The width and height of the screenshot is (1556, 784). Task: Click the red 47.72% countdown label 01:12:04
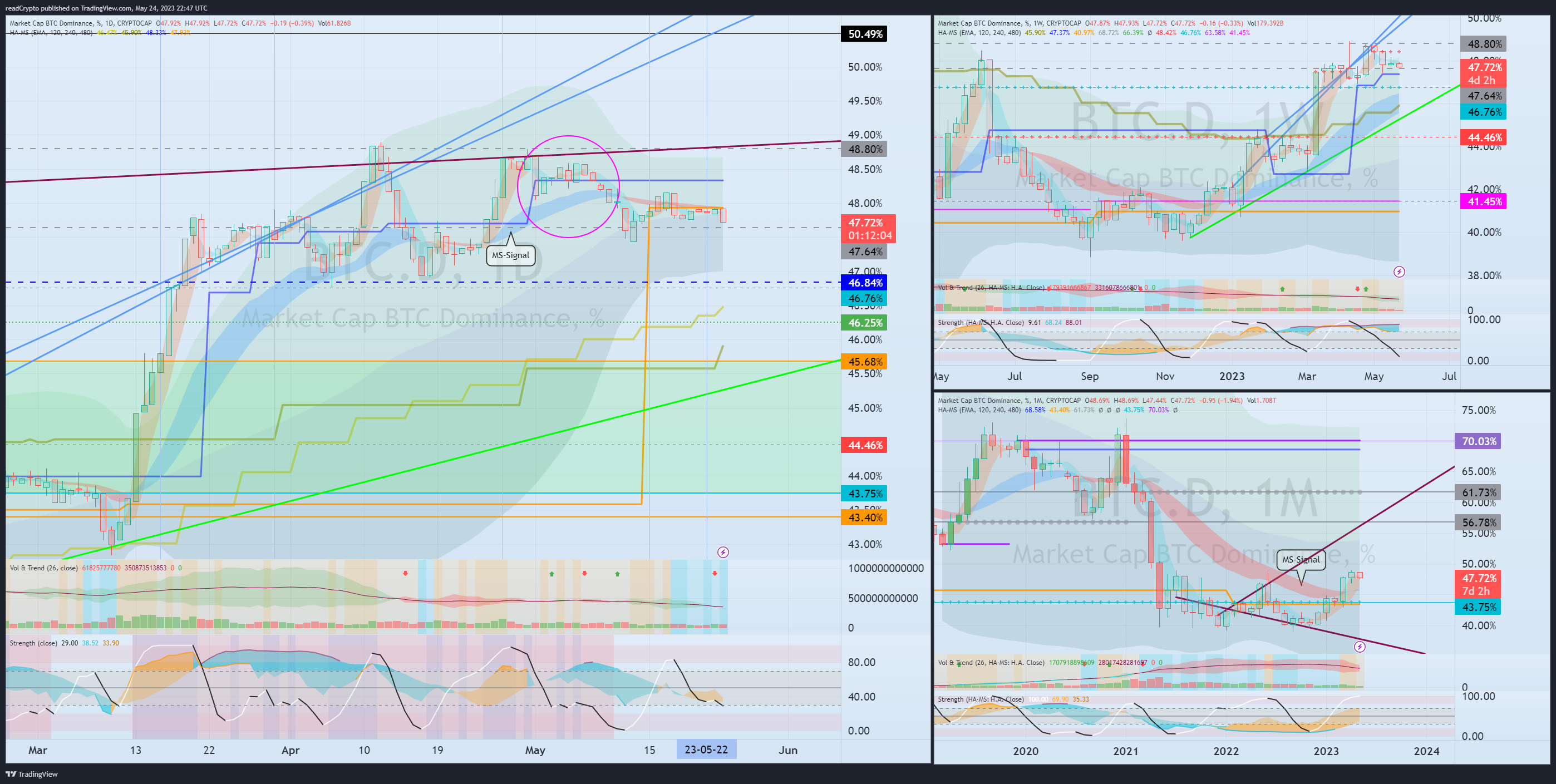[x=869, y=229]
